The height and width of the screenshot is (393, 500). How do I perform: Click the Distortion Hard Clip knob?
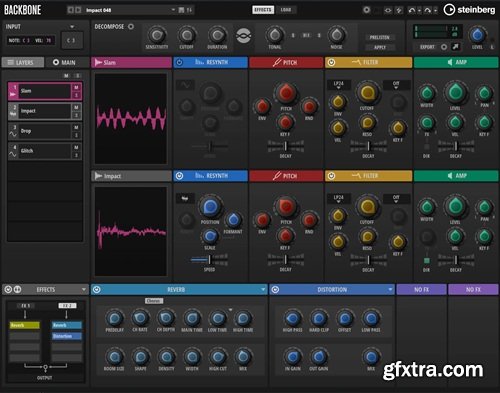pyautogui.click(x=319, y=318)
